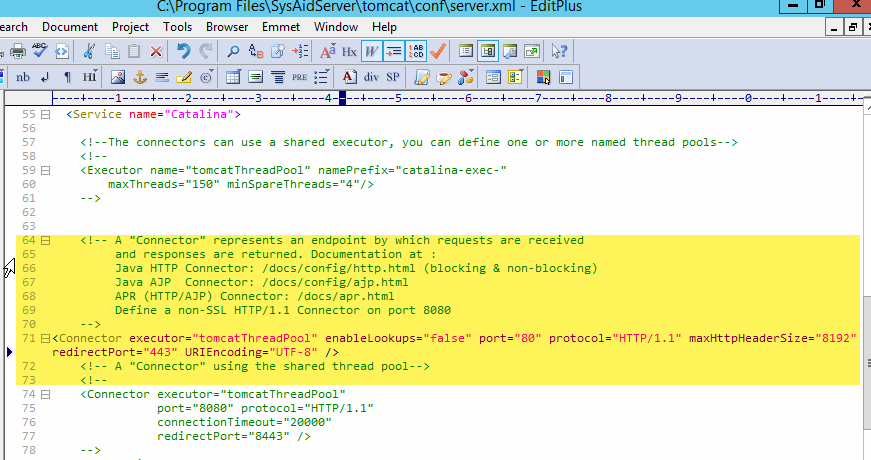Toggle the highlighted document window toolbar button
871x460 pixels.
(488, 51)
